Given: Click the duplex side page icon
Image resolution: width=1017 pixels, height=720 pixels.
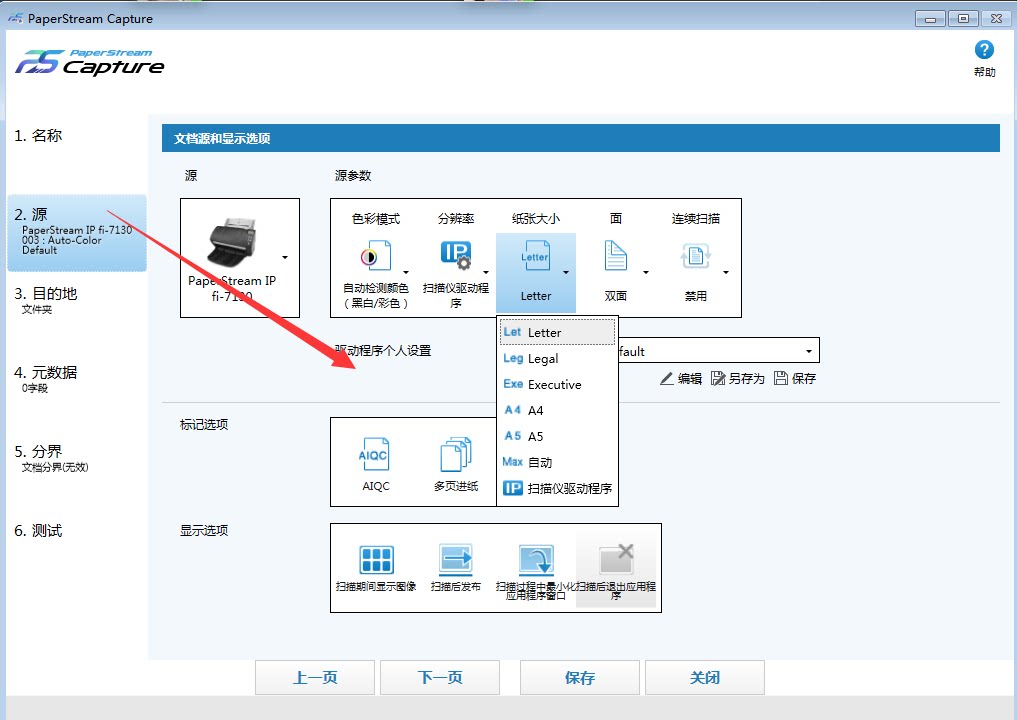Looking at the screenshot, I should (x=616, y=256).
